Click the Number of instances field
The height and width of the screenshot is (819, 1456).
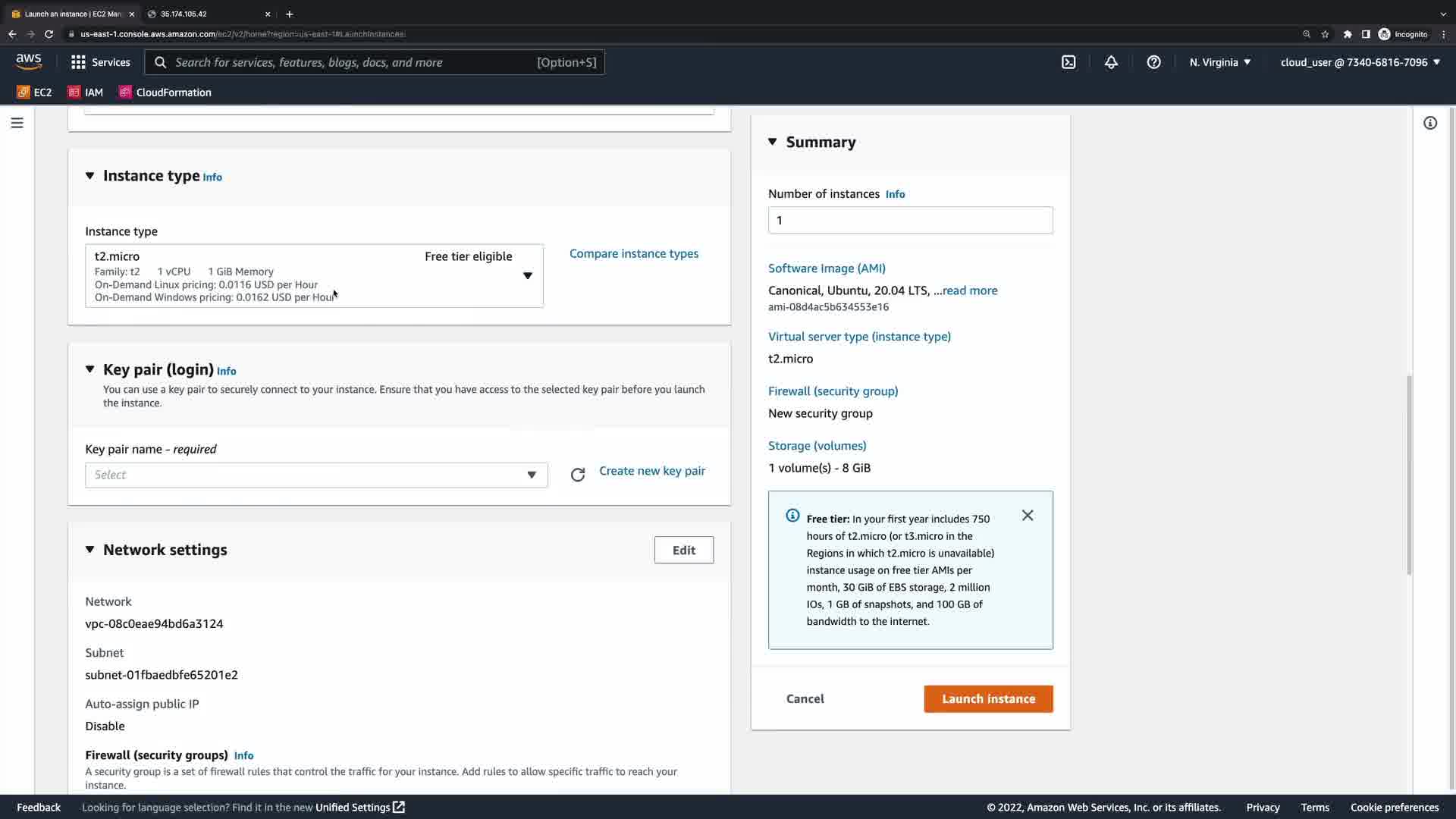910,221
